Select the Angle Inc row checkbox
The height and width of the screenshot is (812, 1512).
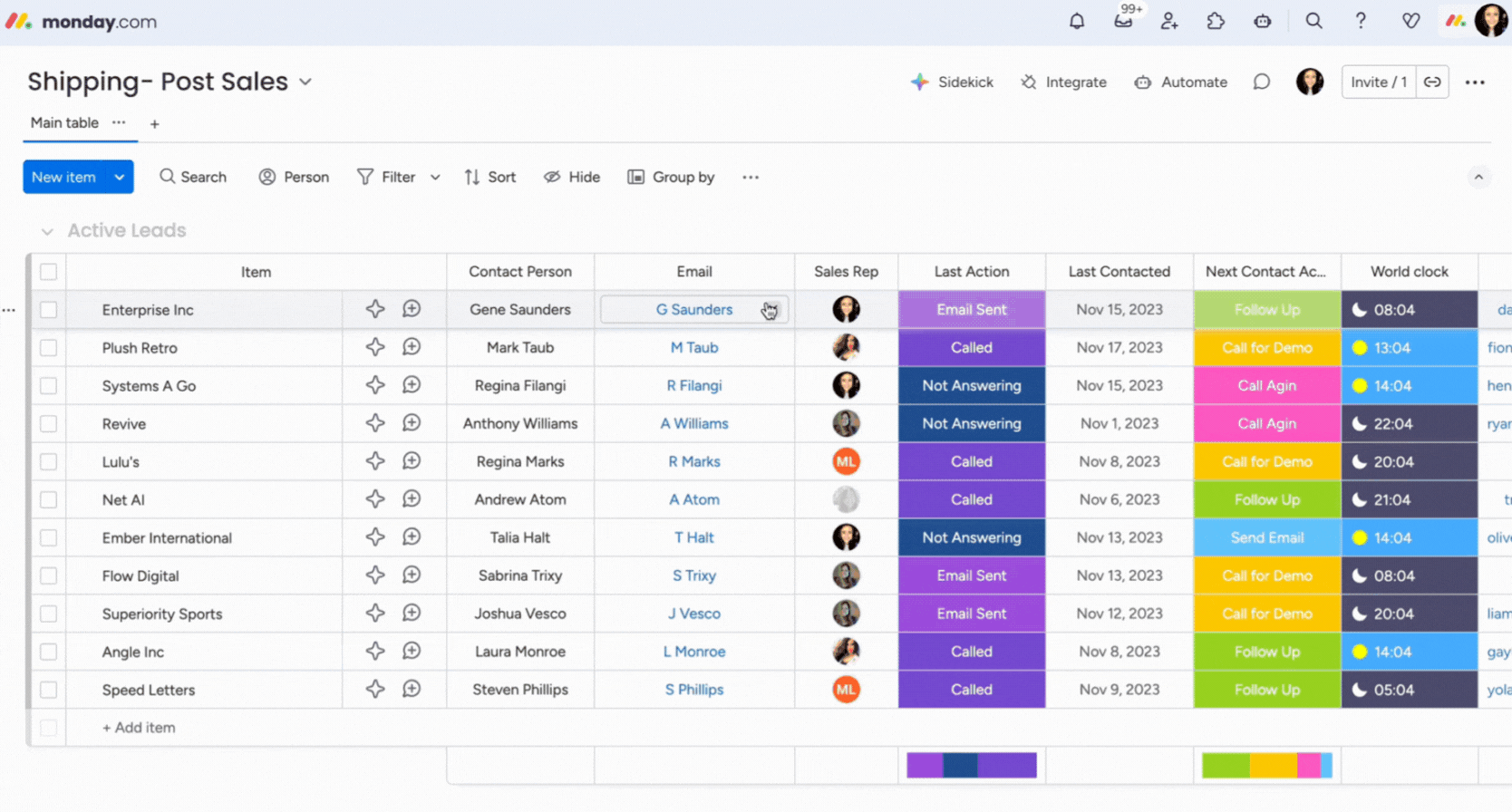point(49,652)
